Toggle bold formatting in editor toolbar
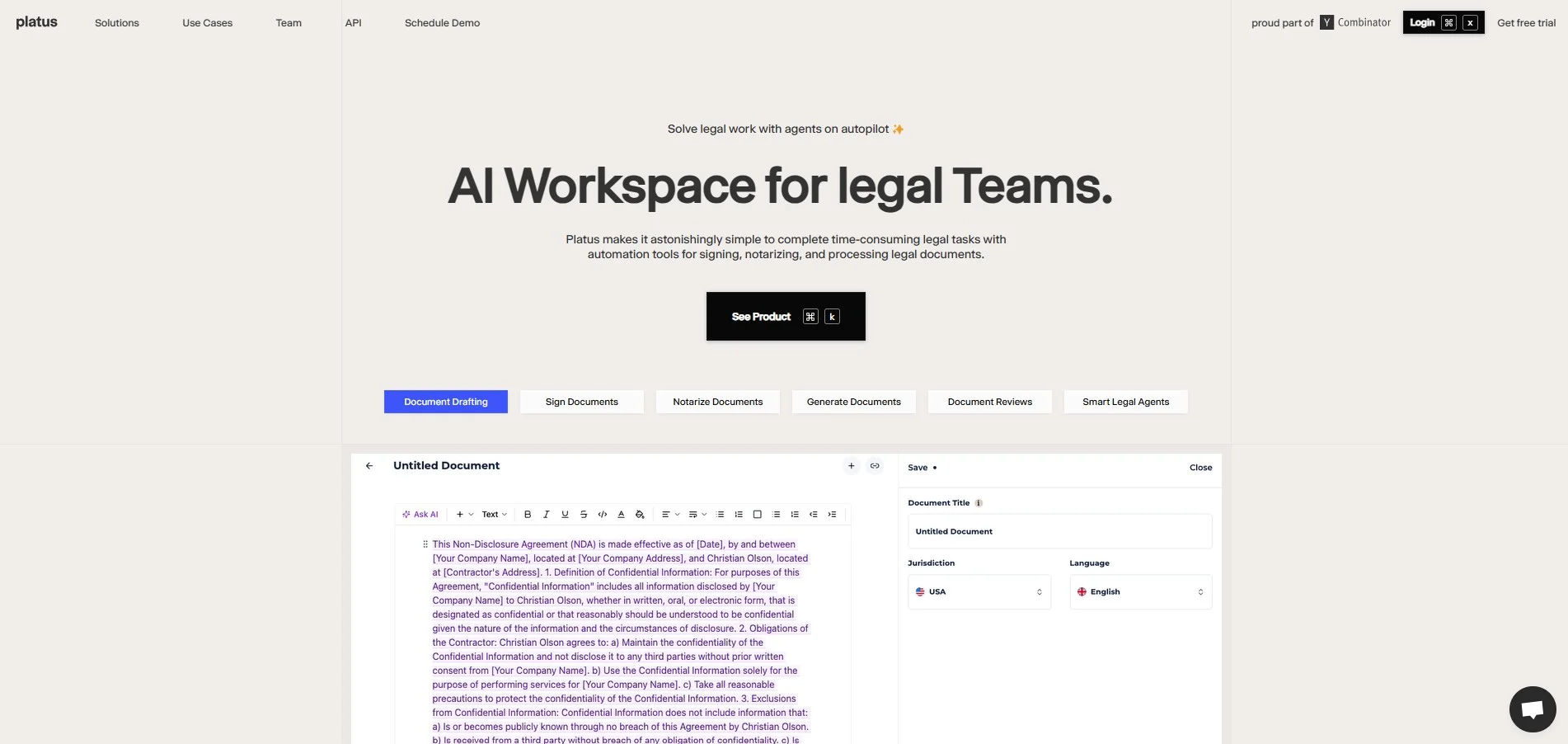The height and width of the screenshot is (744, 1568). (528, 515)
